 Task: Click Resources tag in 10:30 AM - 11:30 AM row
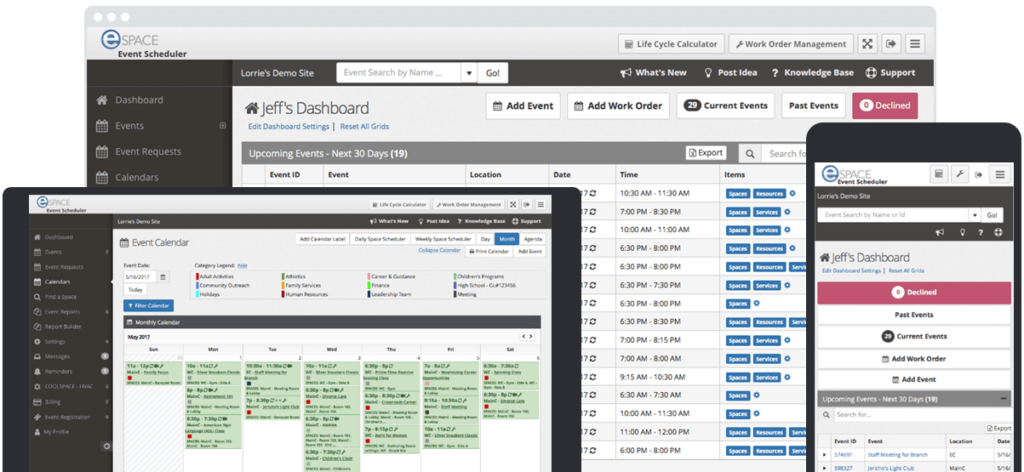[x=769, y=193]
